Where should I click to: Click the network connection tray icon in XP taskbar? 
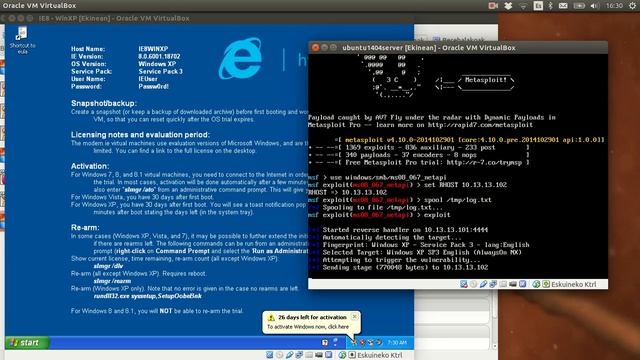(371, 342)
